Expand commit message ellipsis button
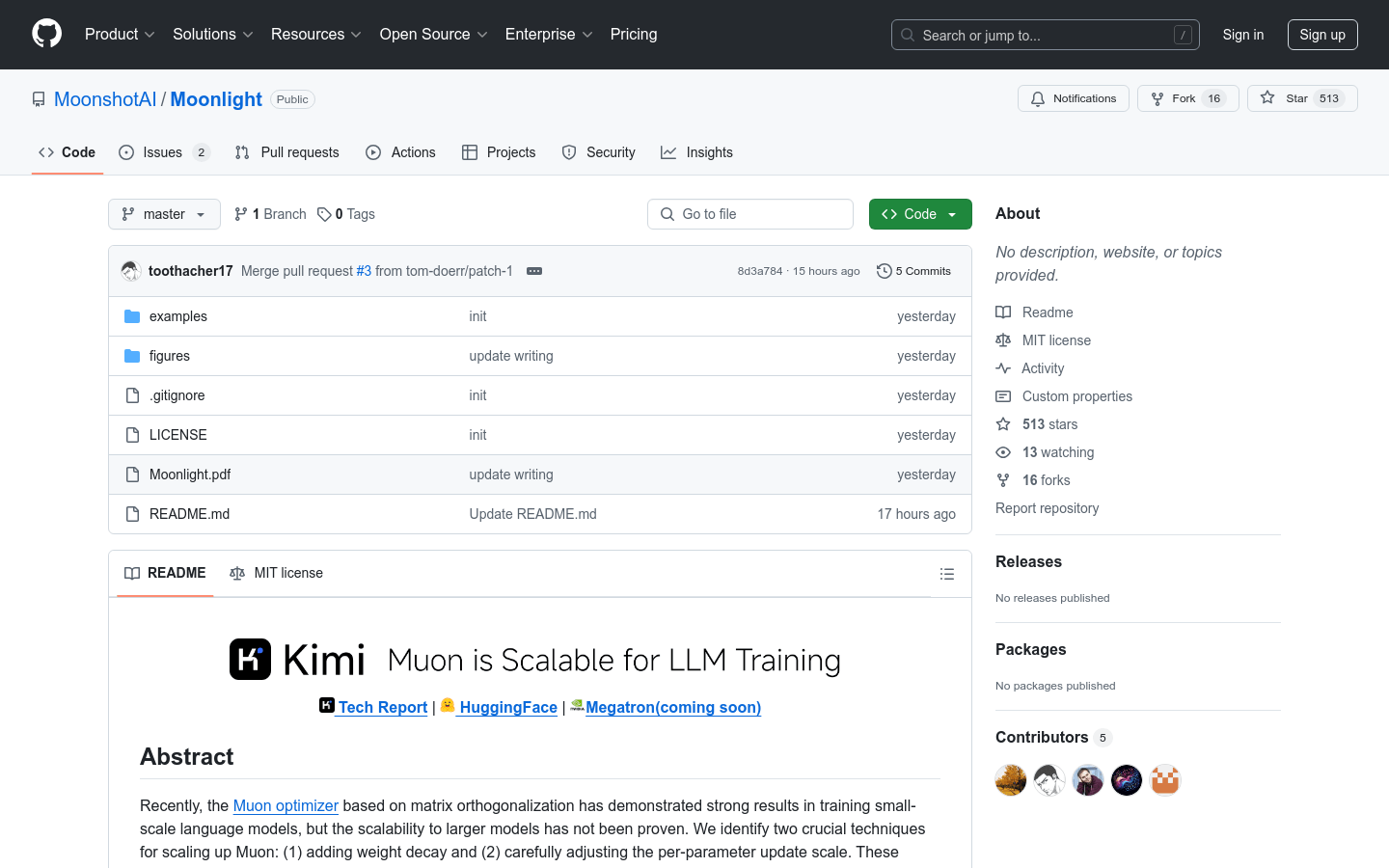Screen dimensions: 1389x868 tap(534, 271)
